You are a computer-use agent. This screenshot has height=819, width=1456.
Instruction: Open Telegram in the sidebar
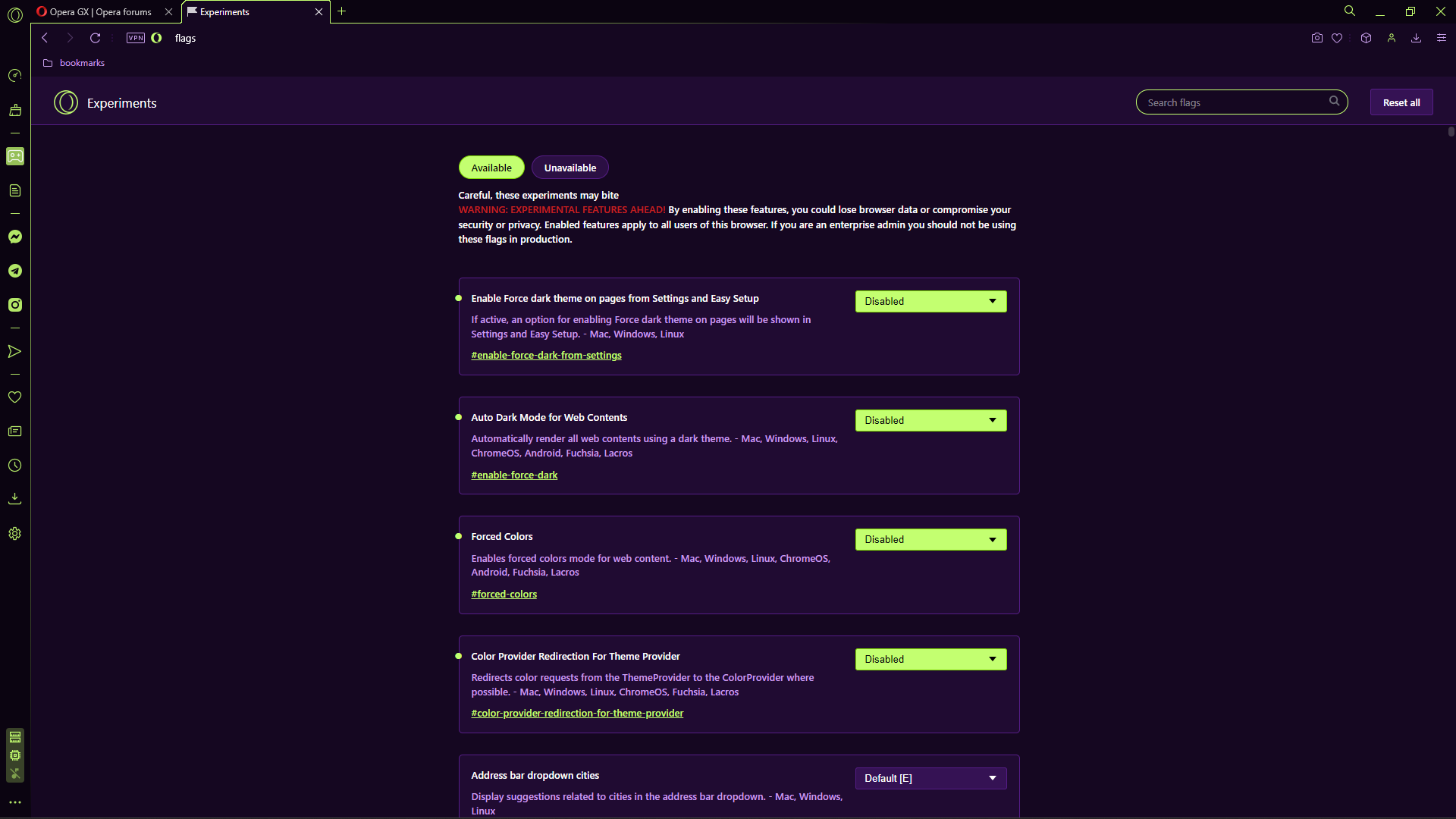tap(14, 271)
